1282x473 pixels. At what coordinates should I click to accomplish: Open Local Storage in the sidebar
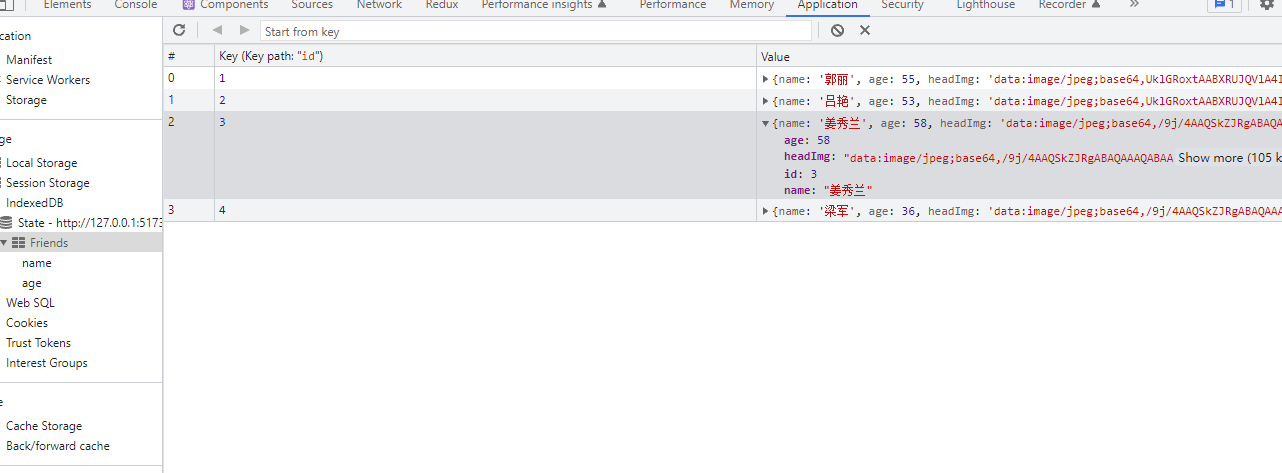[x=41, y=163]
